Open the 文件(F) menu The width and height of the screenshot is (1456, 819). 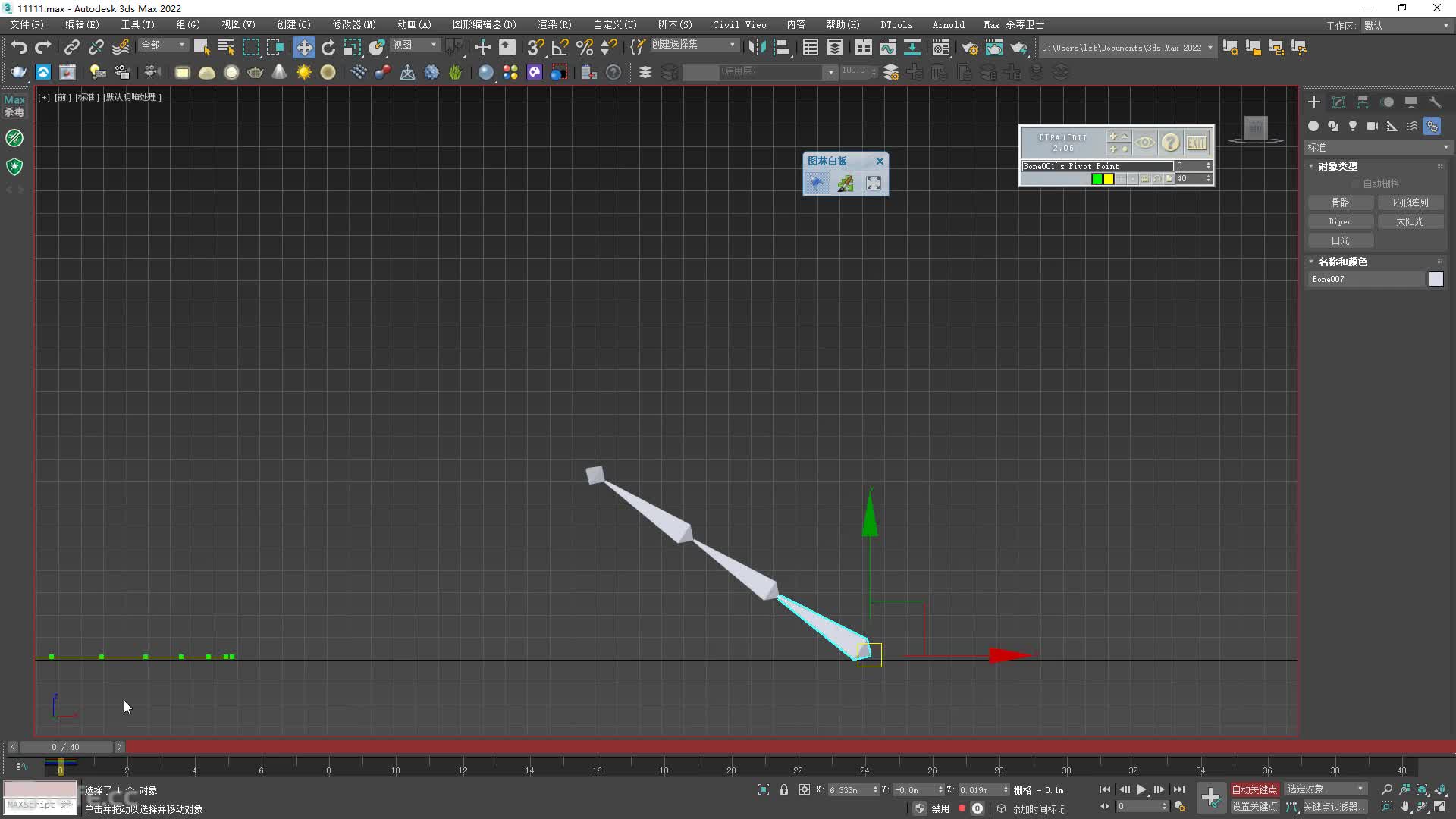[x=27, y=25]
